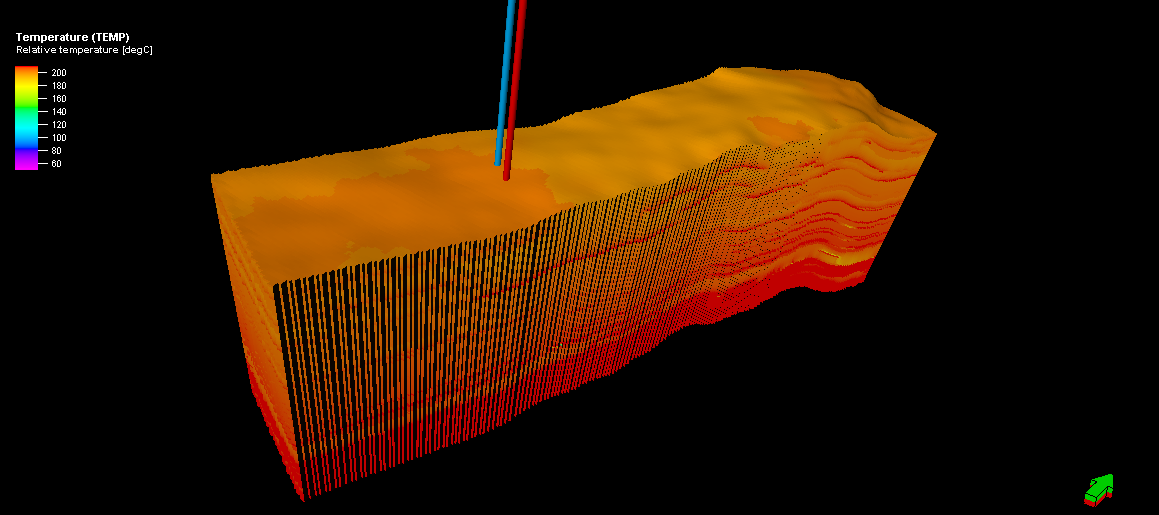
Task: Click the 100 tick label on legend
Action: point(58,138)
